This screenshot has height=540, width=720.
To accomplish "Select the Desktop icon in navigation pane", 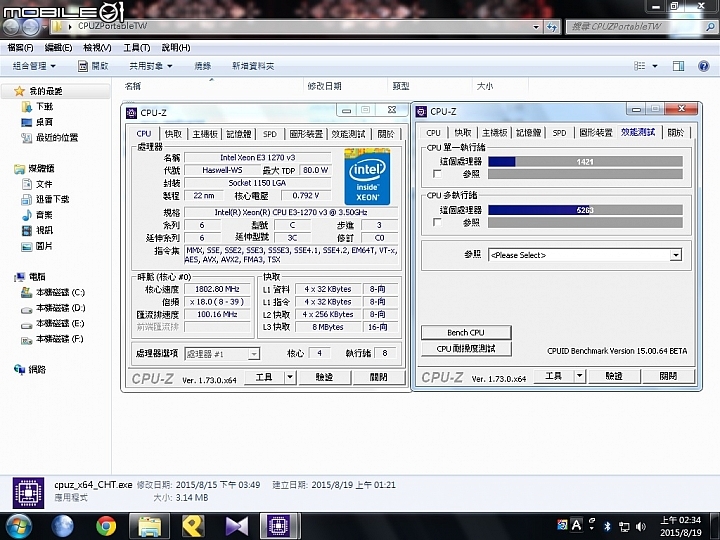I will coord(27,122).
